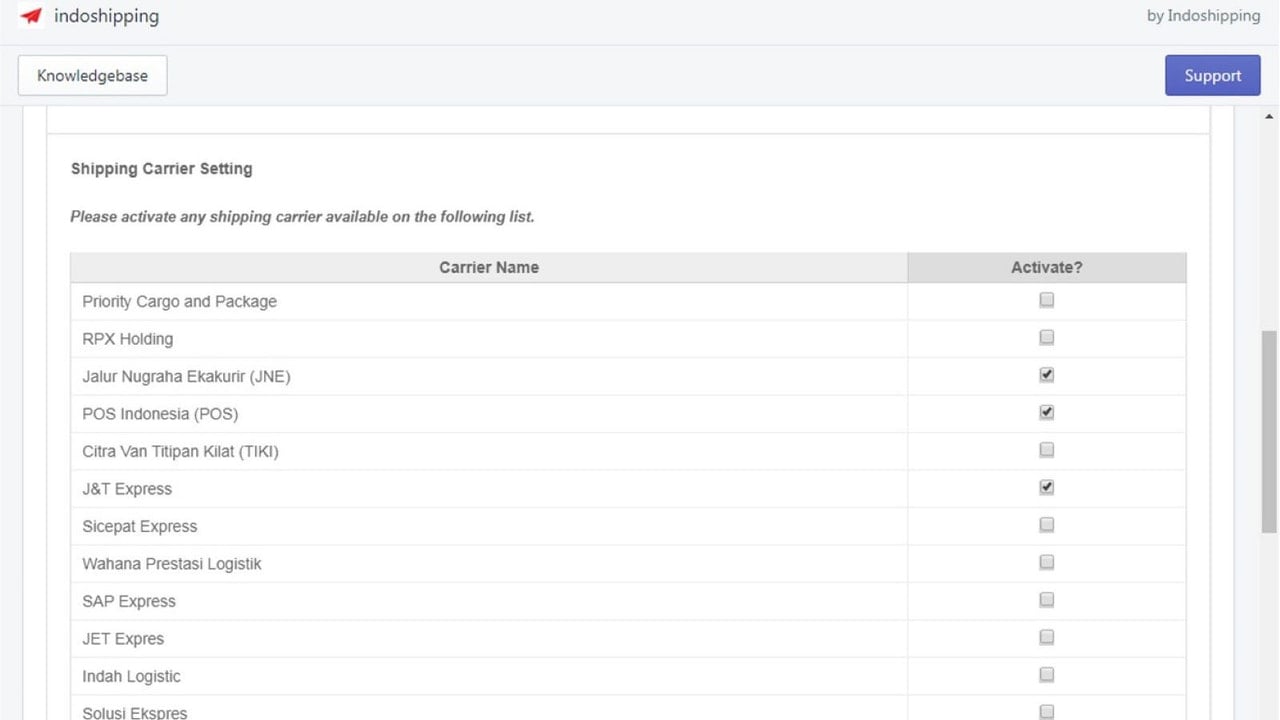Viewport: 1280px width, 720px height.
Task: Tick the Wahana Prestasi Logistik checkbox
Action: (1046, 562)
